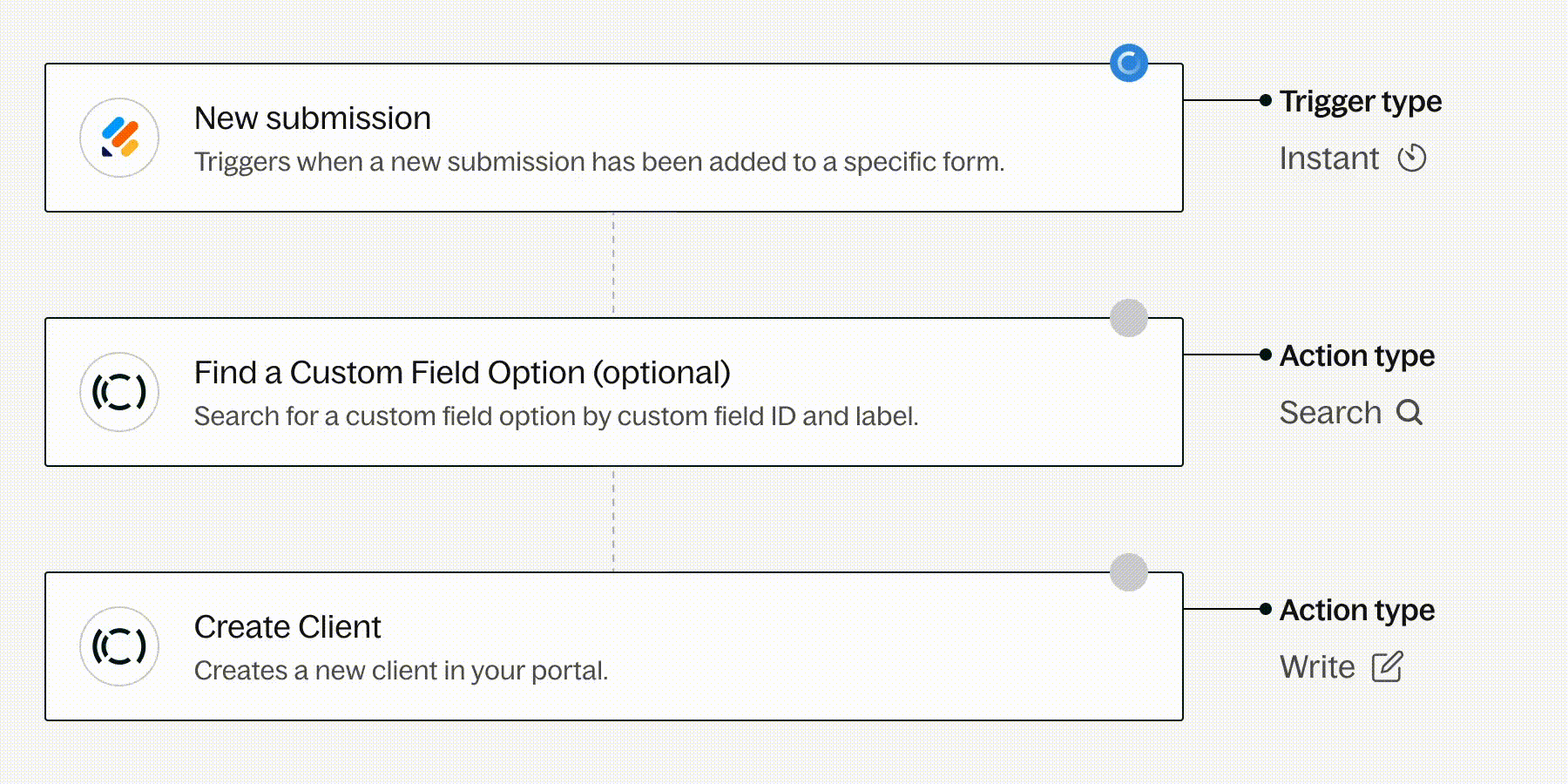Click the Search action type text
The image size is (1568, 784).
pos(1330,412)
